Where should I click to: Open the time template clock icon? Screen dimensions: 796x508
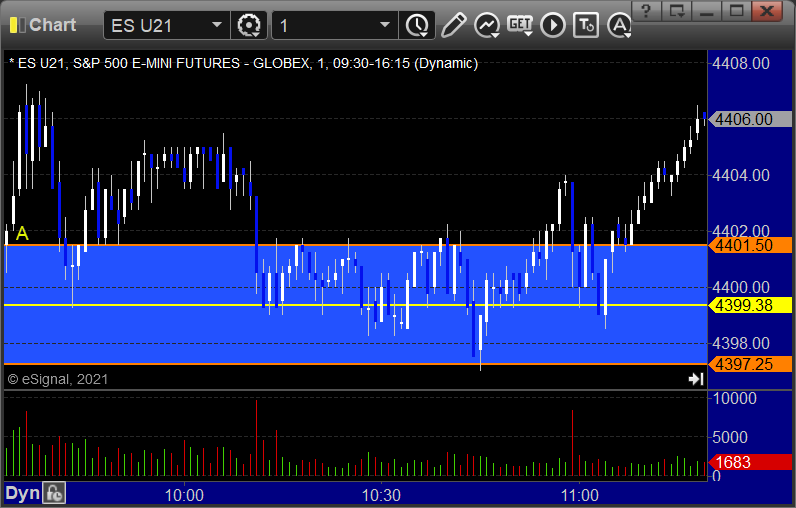(x=417, y=25)
